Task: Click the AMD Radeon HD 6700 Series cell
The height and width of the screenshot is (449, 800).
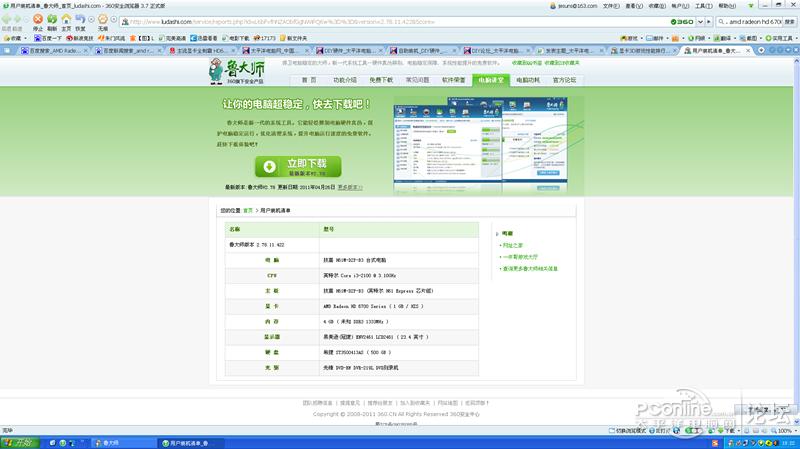Action: pyautogui.click(x=399, y=306)
